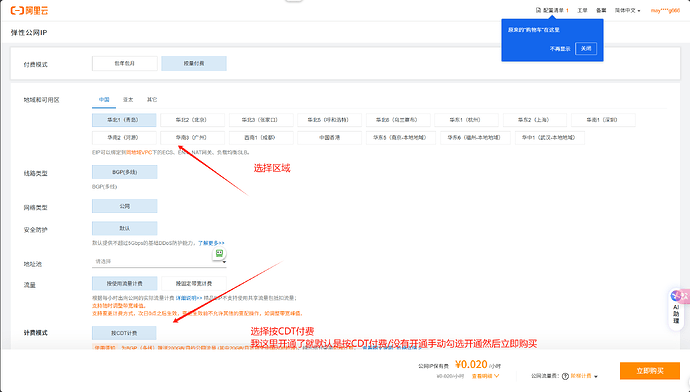Screen dimensions: 690x392
Task: Click the question-mark icon beside 公网流量费
Action: coord(565,377)
